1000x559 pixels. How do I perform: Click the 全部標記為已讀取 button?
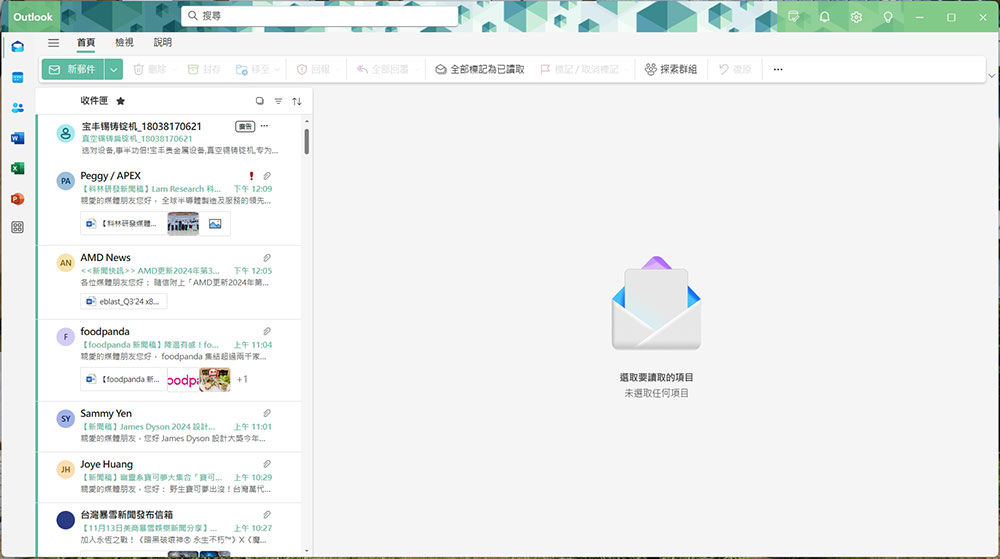tap(479, 69)
